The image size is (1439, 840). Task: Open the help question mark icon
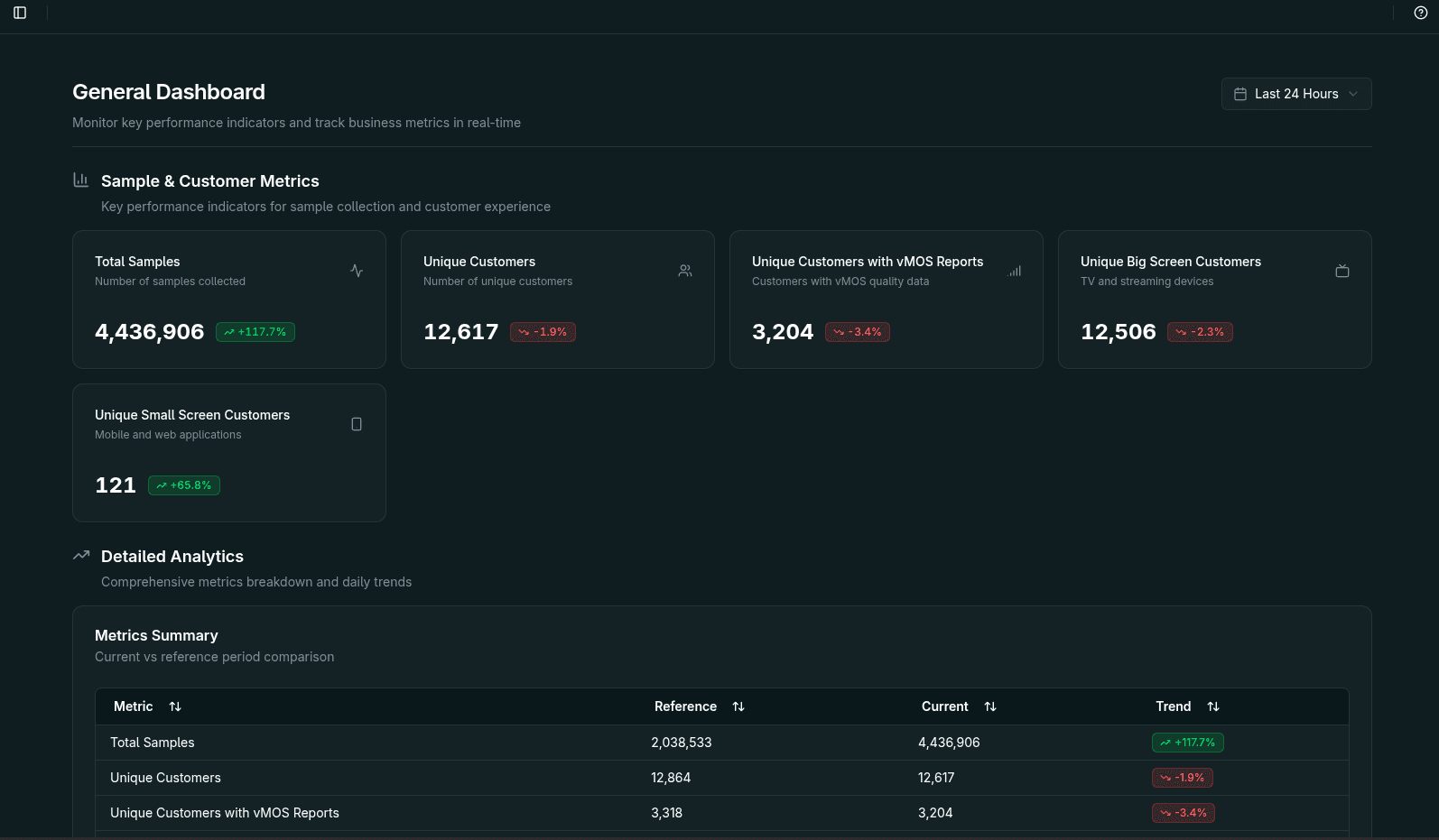pyautogui.click(x=1420, y=13)
